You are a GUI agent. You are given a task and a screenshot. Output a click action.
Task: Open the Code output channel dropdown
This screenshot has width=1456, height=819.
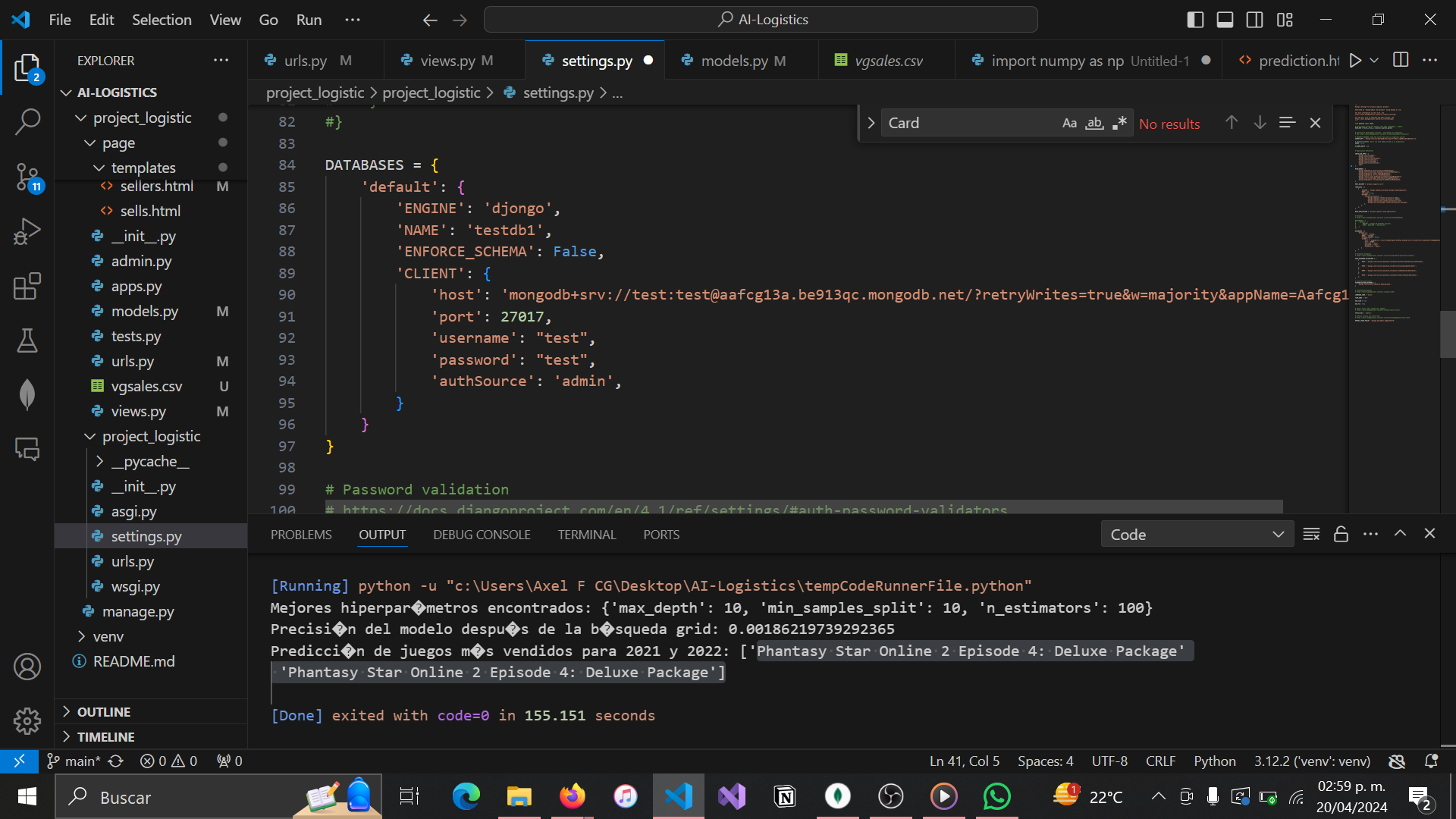pos(1197,535)
